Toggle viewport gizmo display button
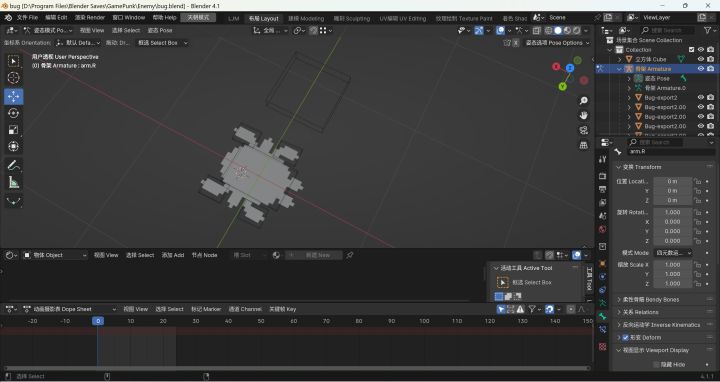The width and height of the screenshot is (720, 382). point(479,30)
